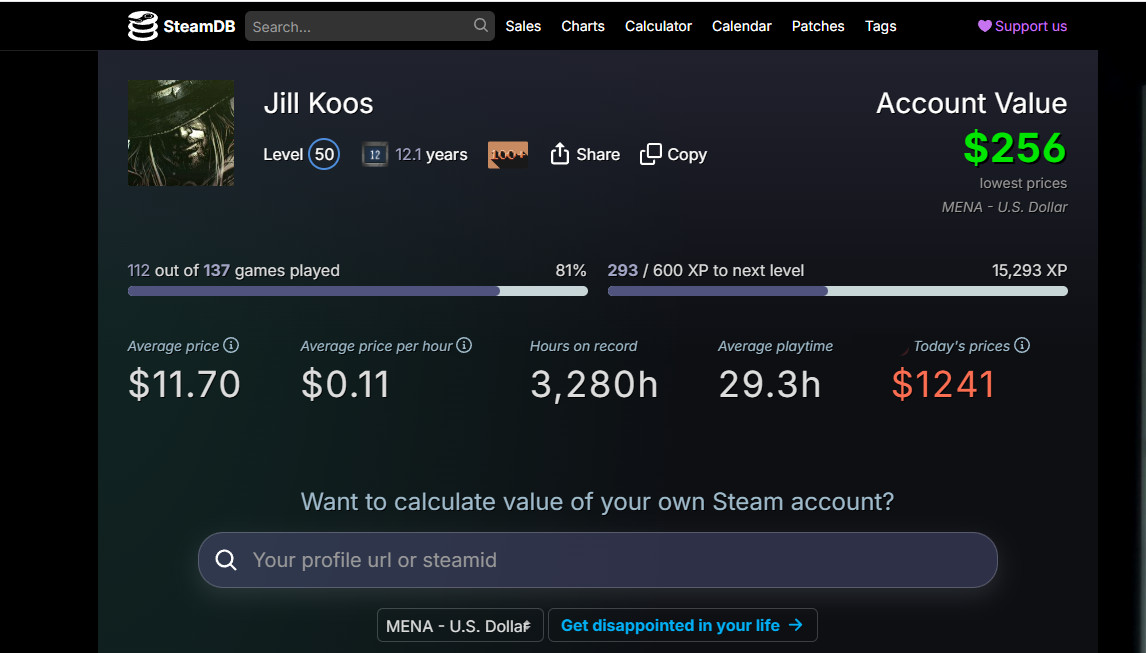Click the 100+ games badge icon
The image size is (1146, 653).
507,155
